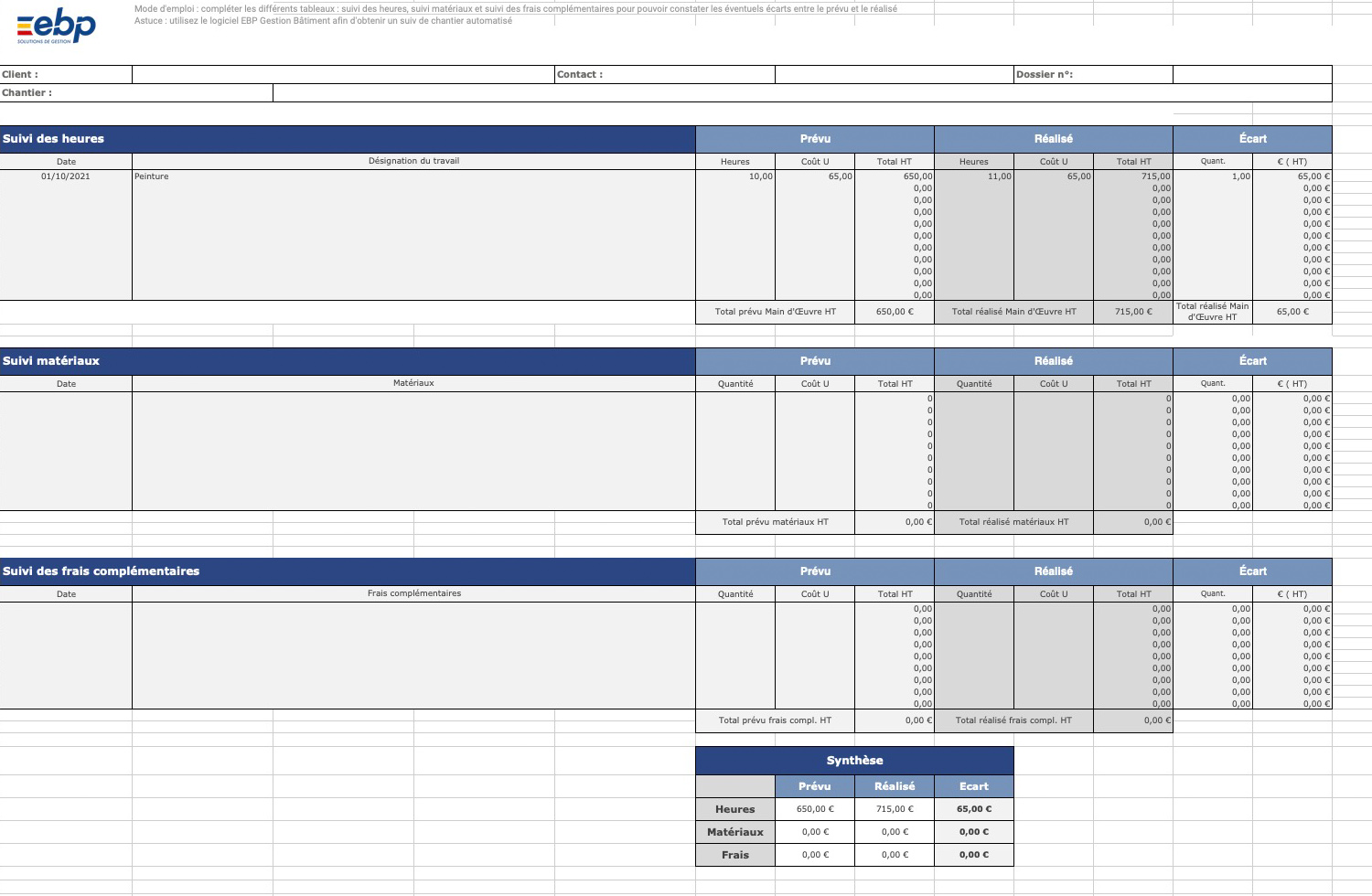Viewport: 1372px width, 896px height.
Task: Select the 'Heures' column header under heures Réalisé
Action: pos(974,162)
